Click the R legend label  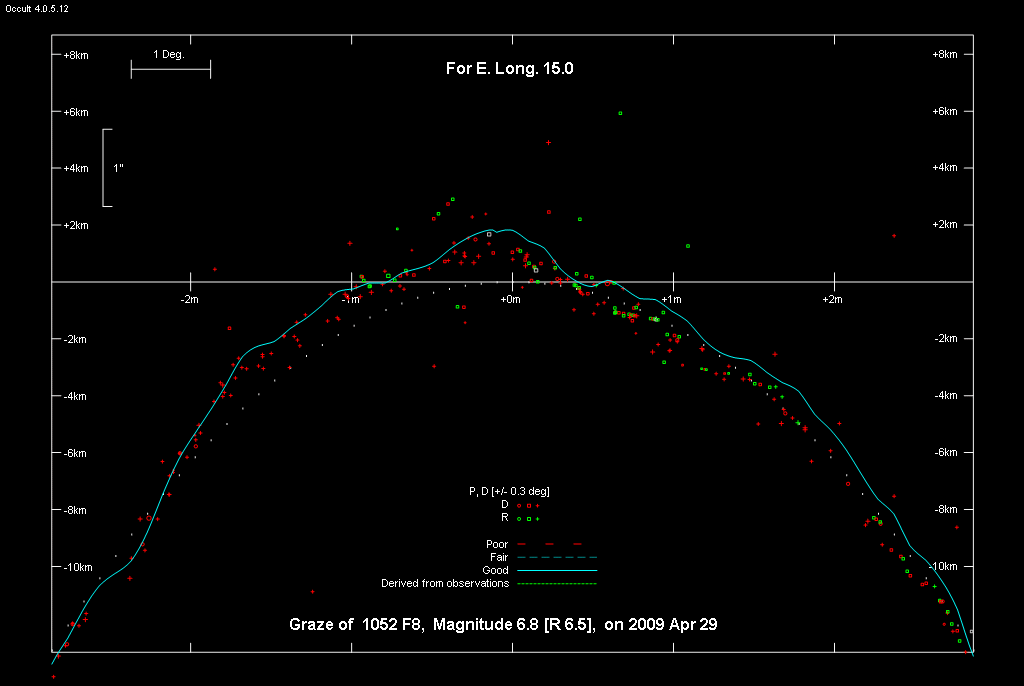tap(504, 517)
